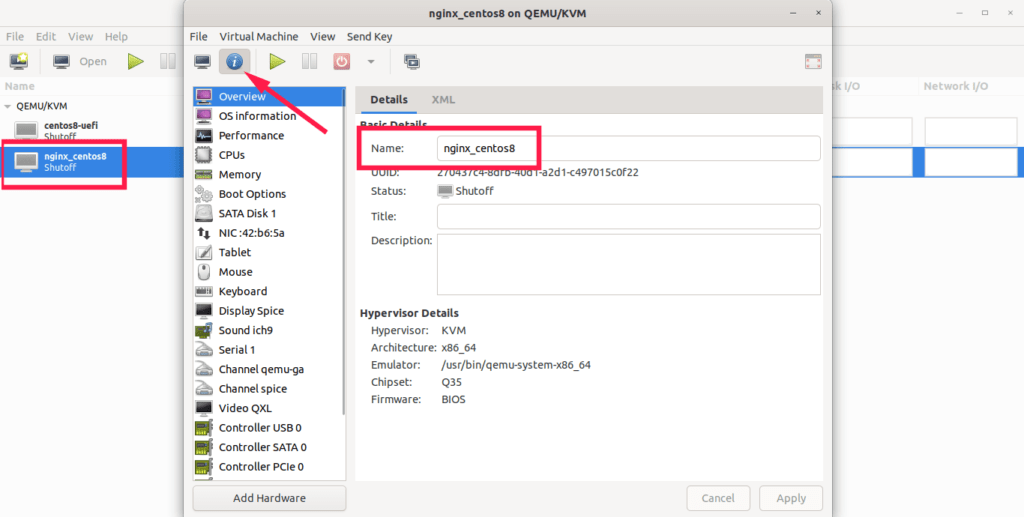Open the Send Key menu

(x=370, y=37)
